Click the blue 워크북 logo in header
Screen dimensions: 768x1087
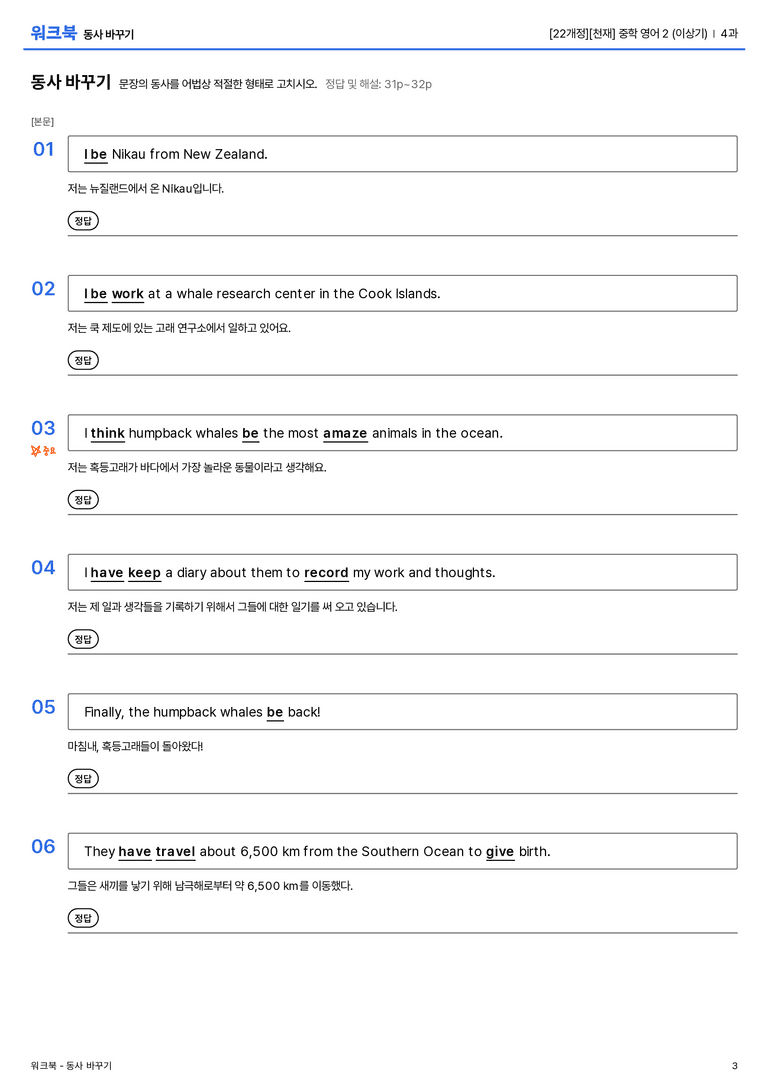(53, 33)
